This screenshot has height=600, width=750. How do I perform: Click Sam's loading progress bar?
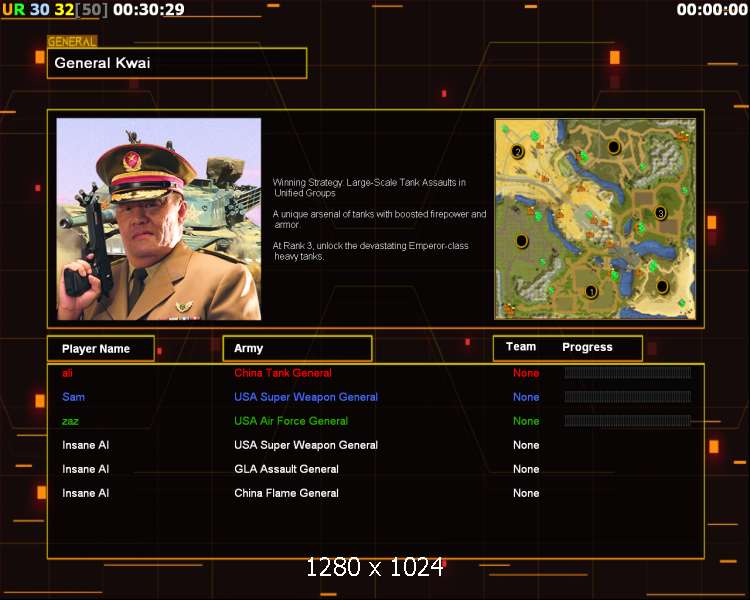click(628, 397)
